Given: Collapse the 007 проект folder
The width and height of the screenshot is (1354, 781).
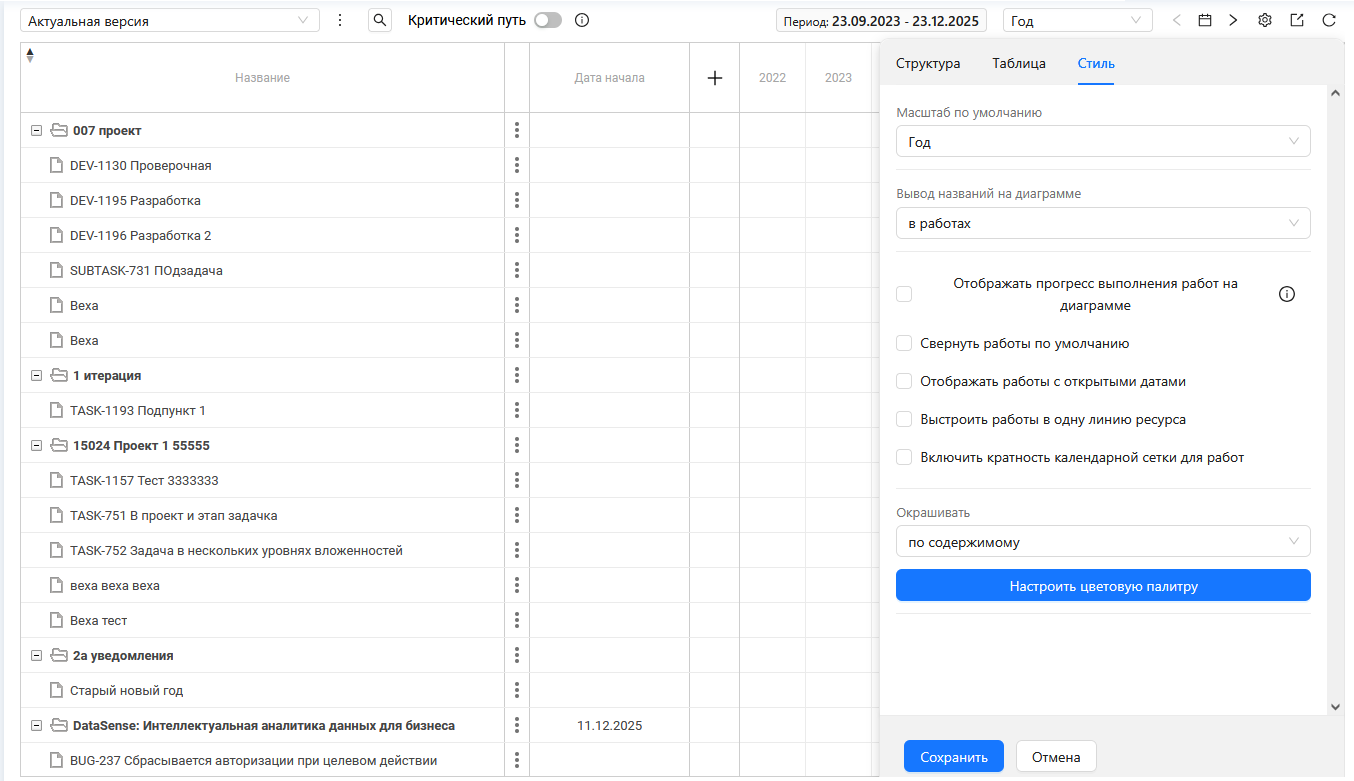Looking at the screenshot, I should point(36,131).
